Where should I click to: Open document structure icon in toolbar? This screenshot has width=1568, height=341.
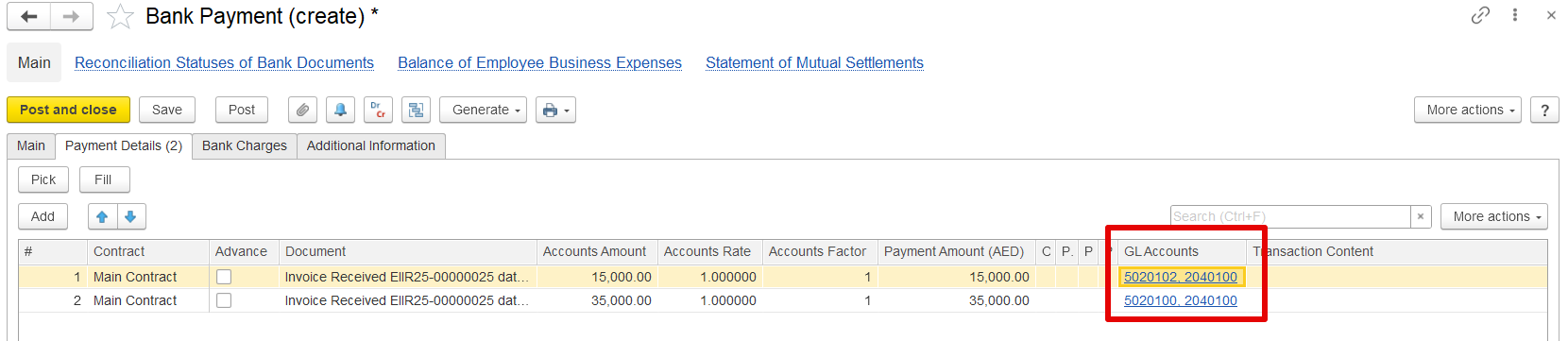[416, 110]
